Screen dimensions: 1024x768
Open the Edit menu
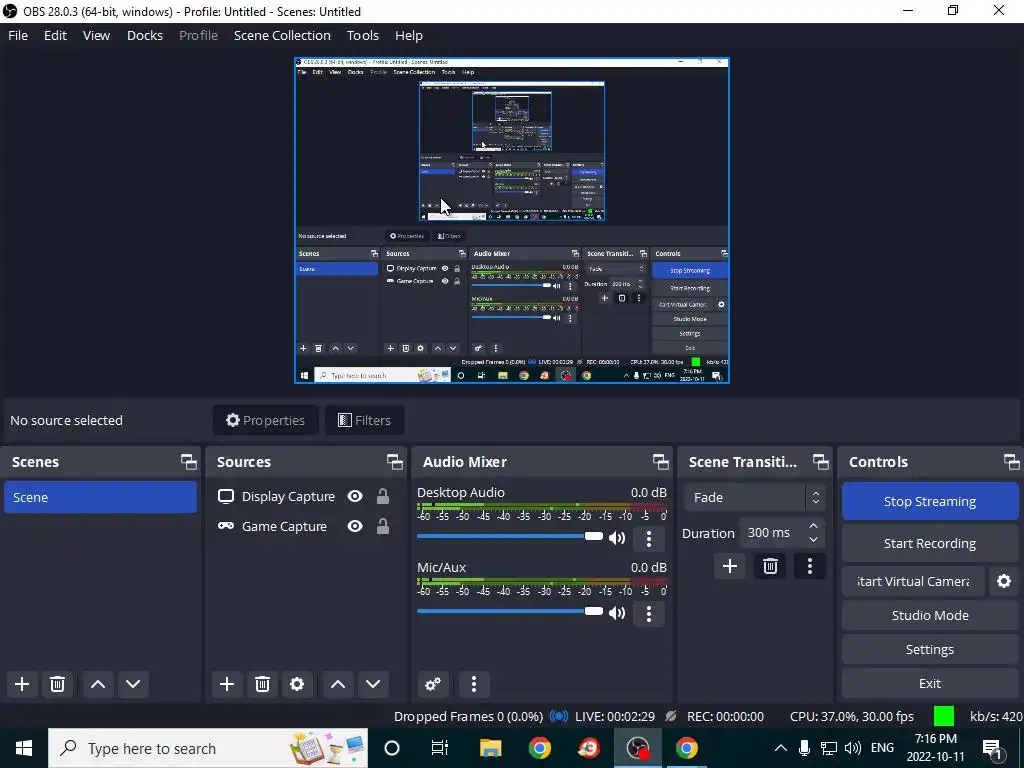click(56, 35)
